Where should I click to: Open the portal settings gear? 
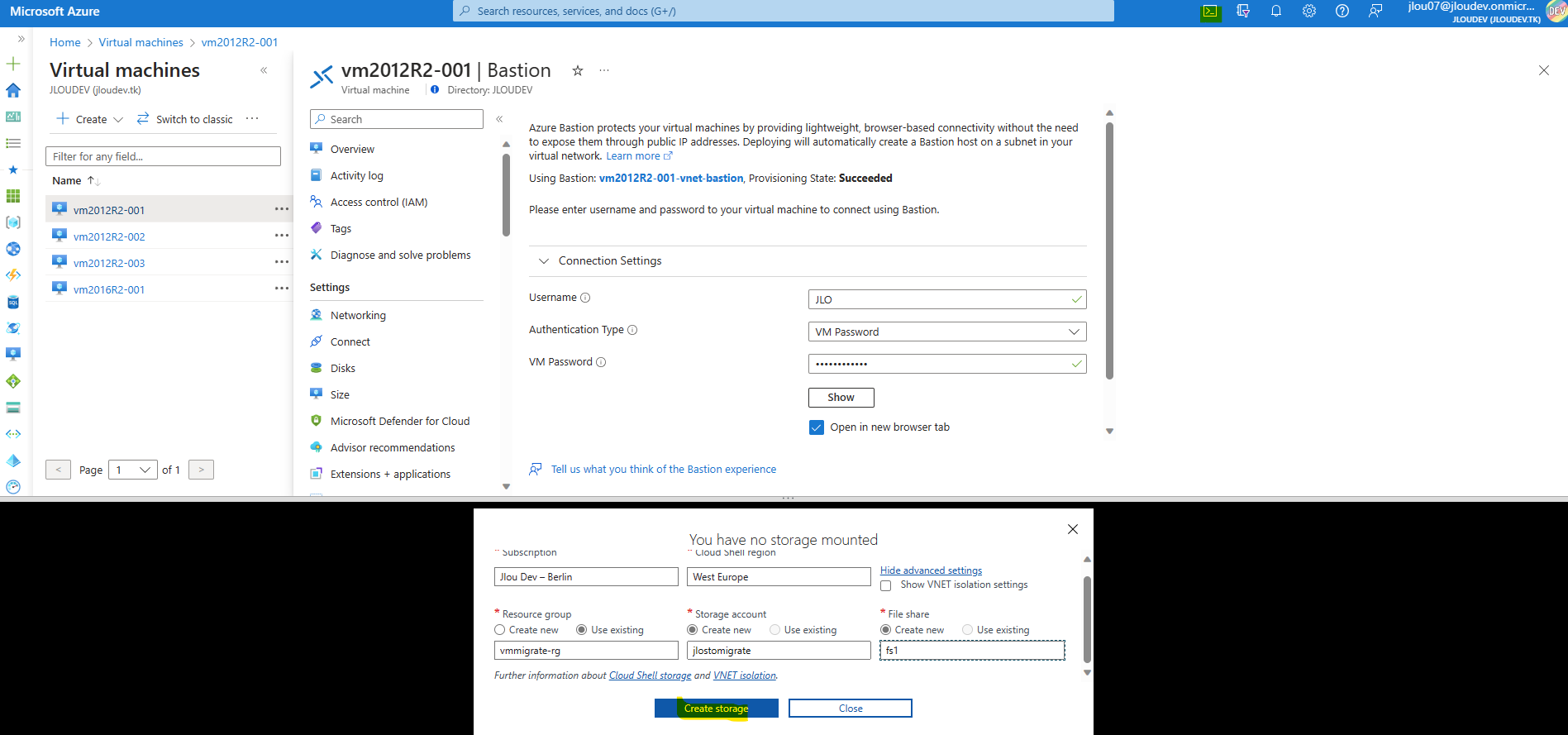[1309, 12]
